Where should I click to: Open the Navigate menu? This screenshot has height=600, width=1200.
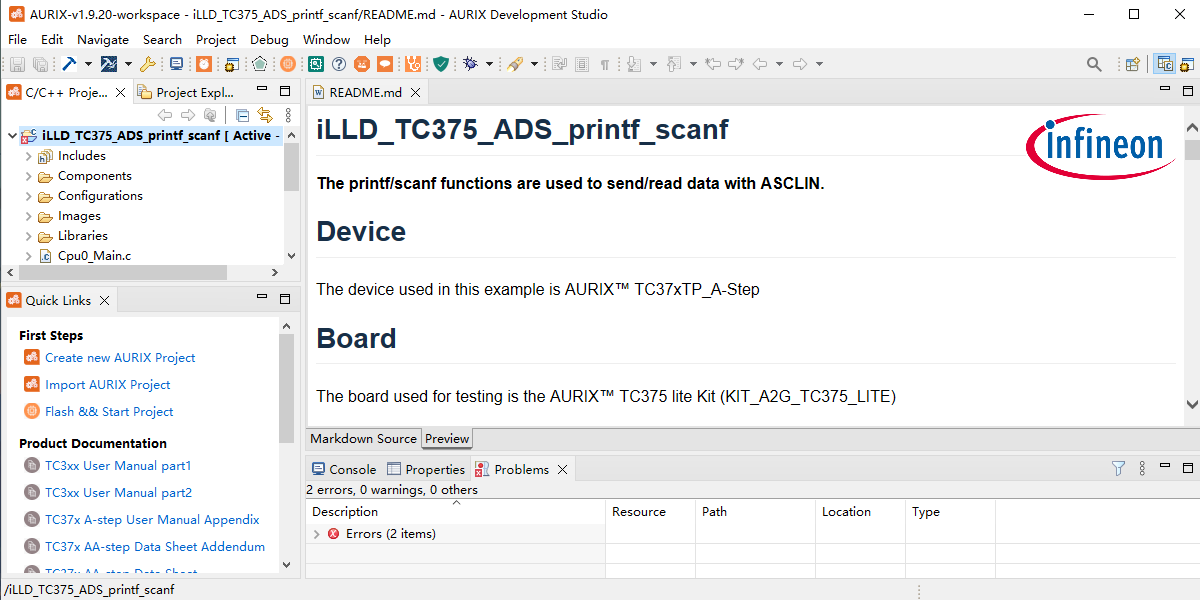click(103, 40)
